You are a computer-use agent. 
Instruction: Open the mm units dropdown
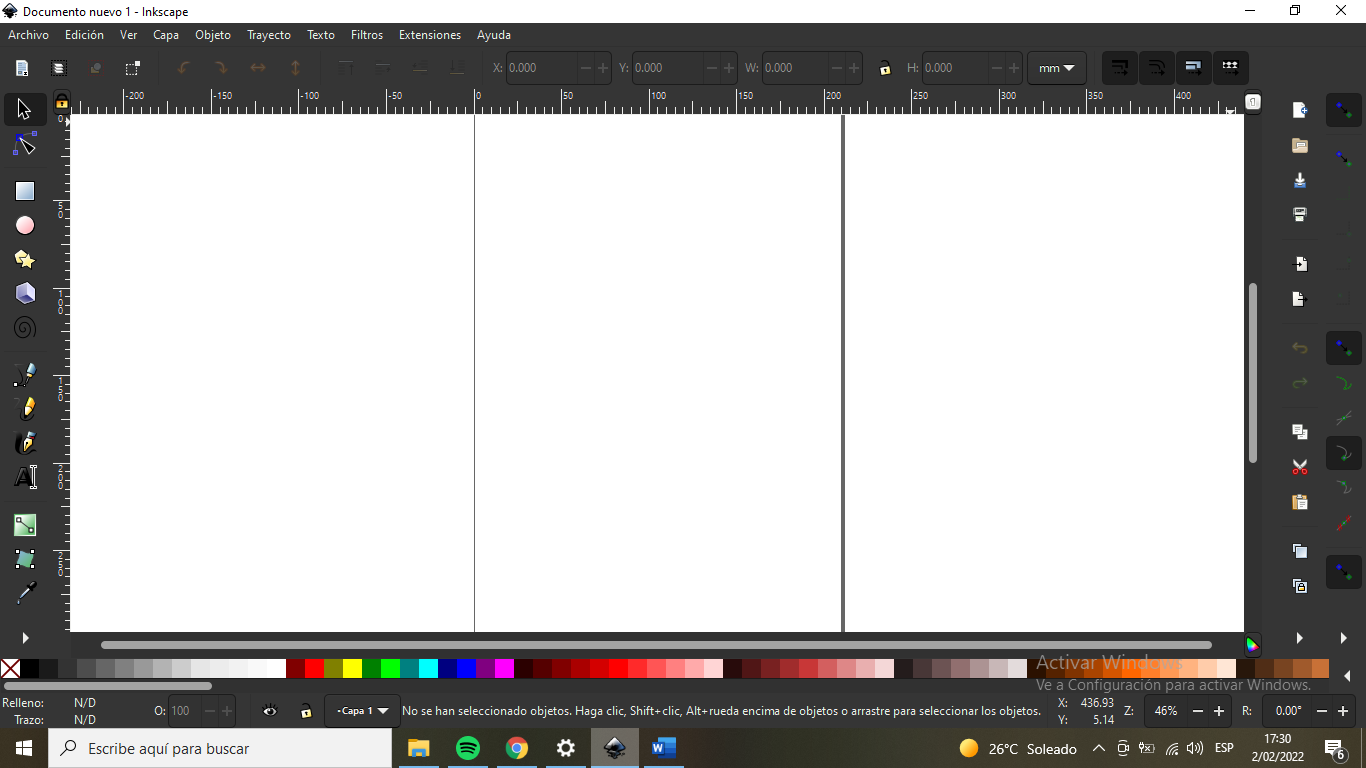click(x=1057, y=69)
